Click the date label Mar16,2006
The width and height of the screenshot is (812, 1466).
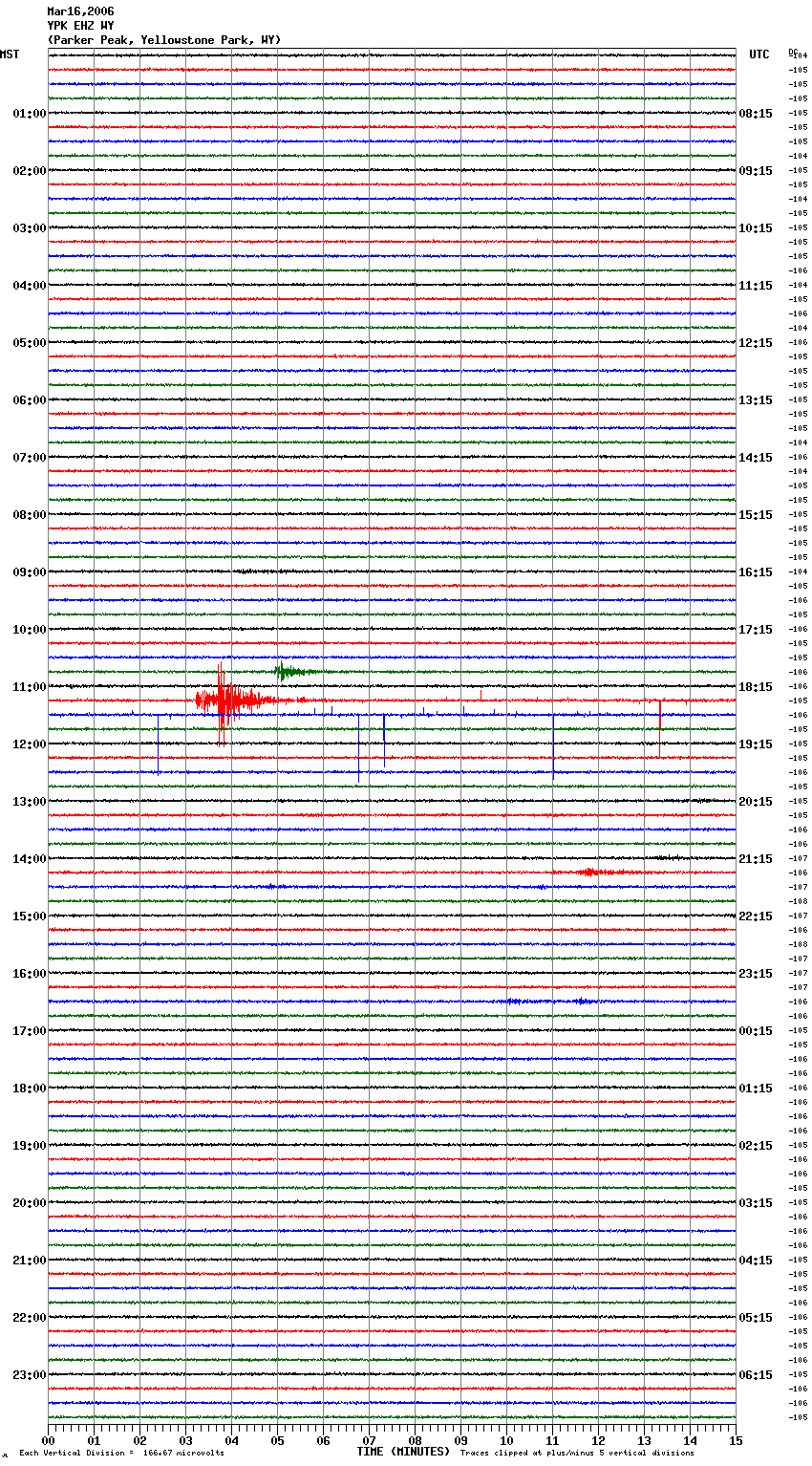point(80,11)
